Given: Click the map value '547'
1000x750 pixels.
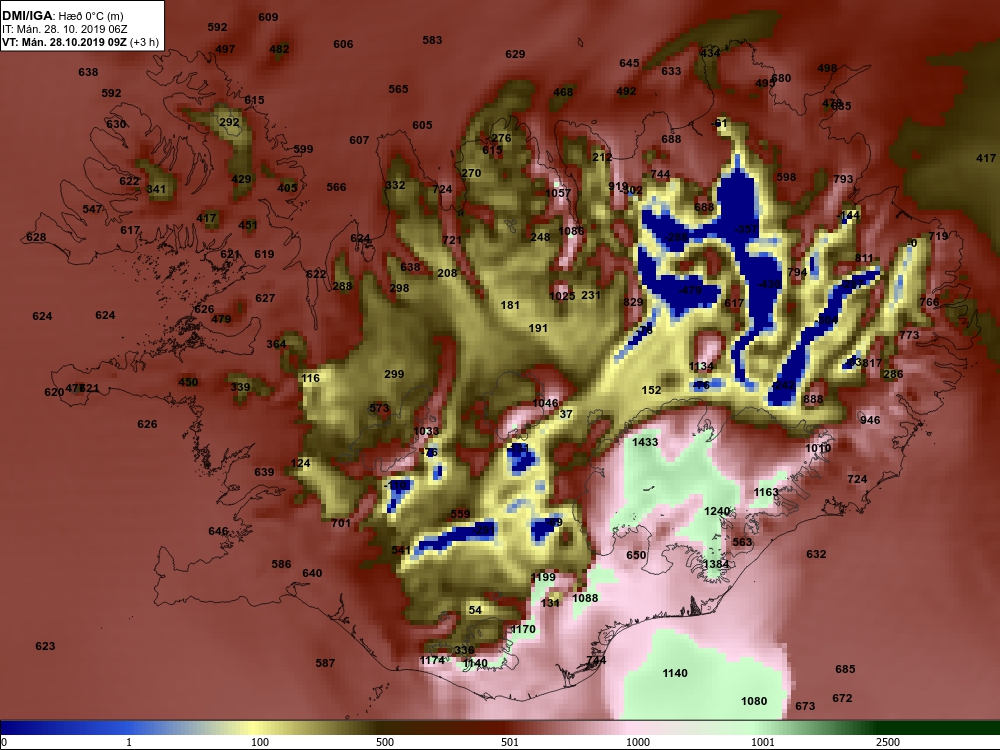Looking at the screenshot, I should pyautogui.click(x=92, y=209).
